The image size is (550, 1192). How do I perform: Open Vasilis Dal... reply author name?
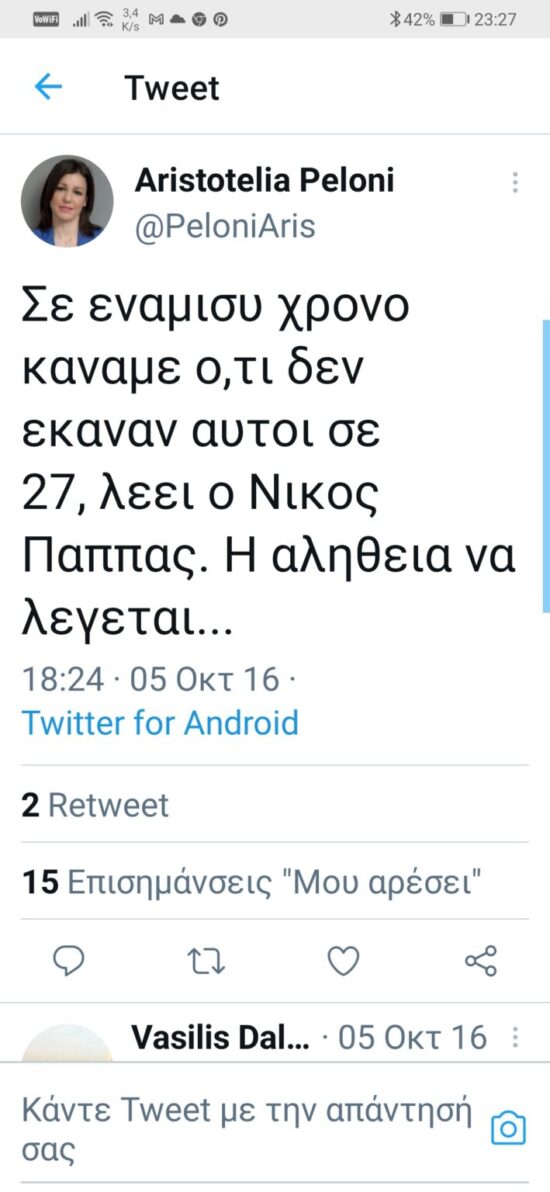click(x=221, y=1037)
